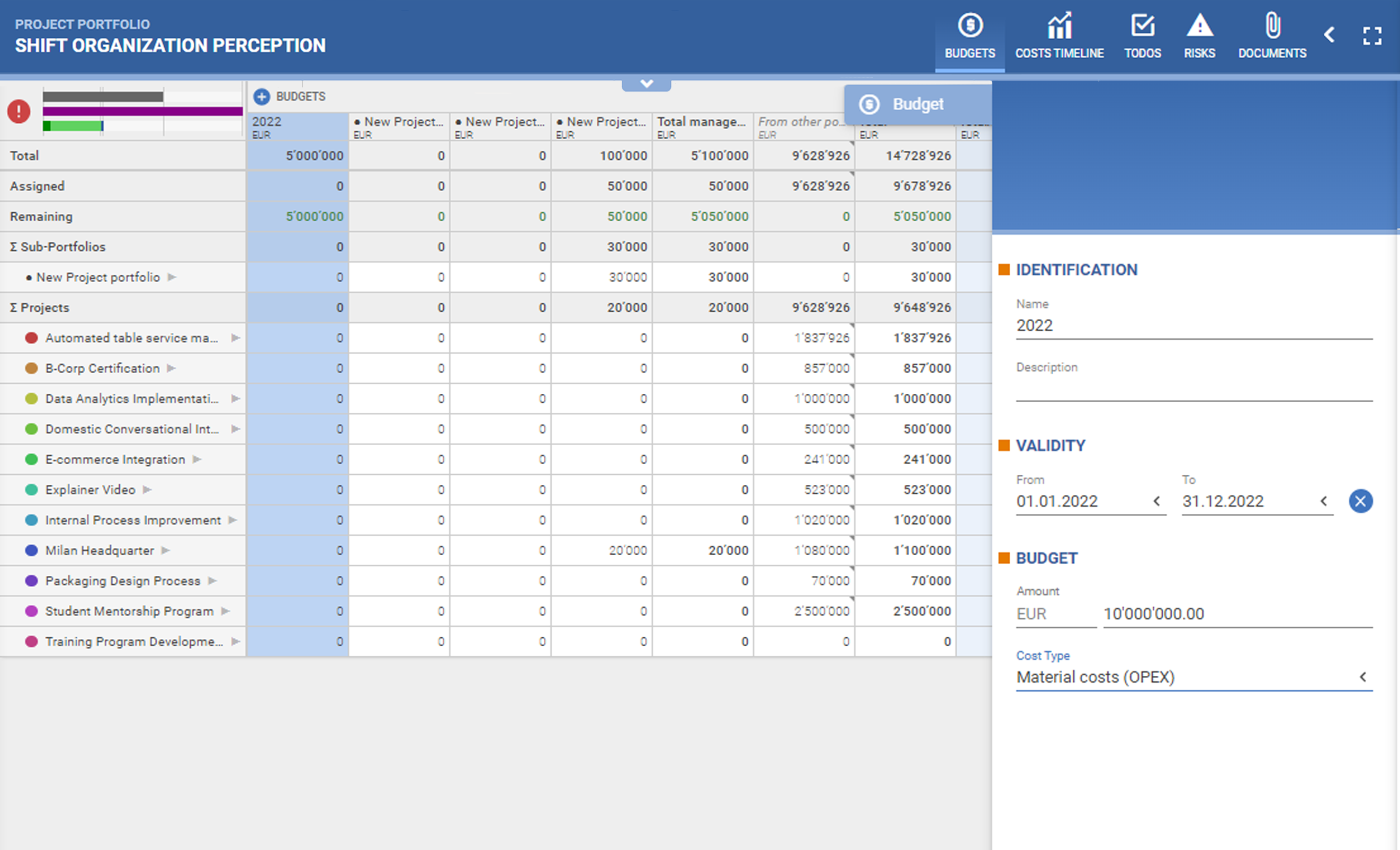Click Student Mentorship Program row

coord(123,611)
